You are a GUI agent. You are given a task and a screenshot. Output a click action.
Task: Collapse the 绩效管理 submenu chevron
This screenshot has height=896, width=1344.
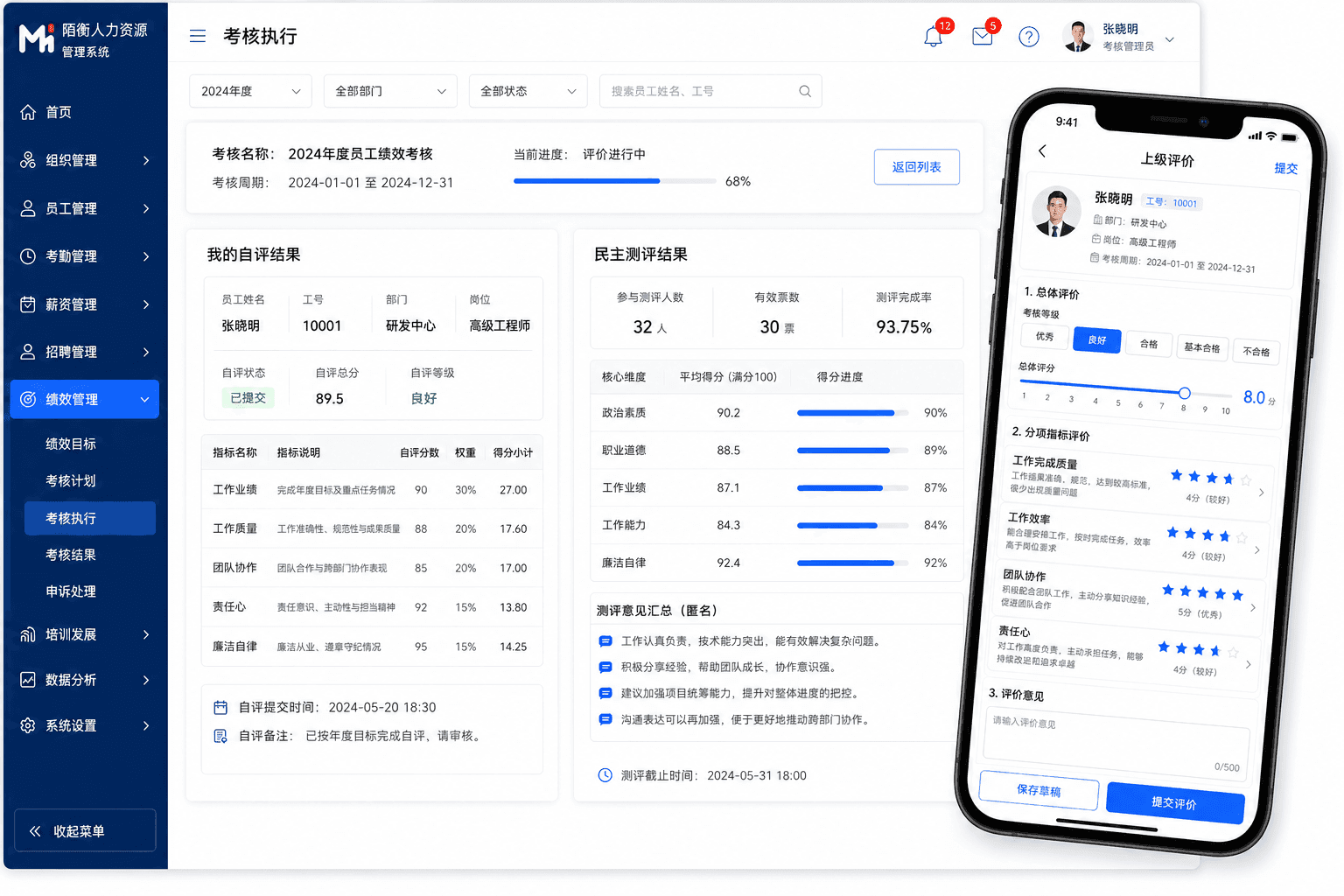click(x=145, y=399)
